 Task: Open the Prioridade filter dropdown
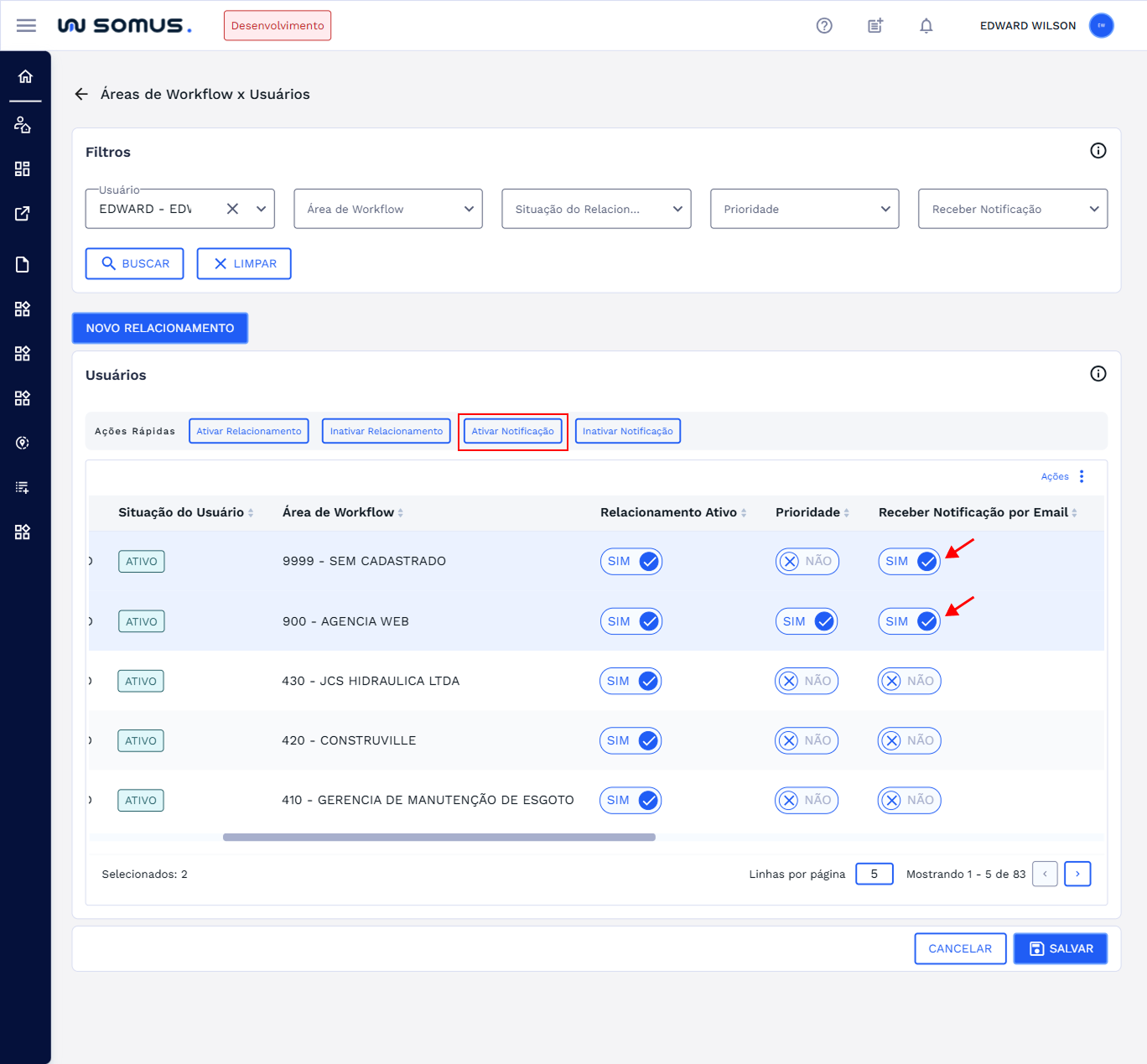click(x=804, y=209)
